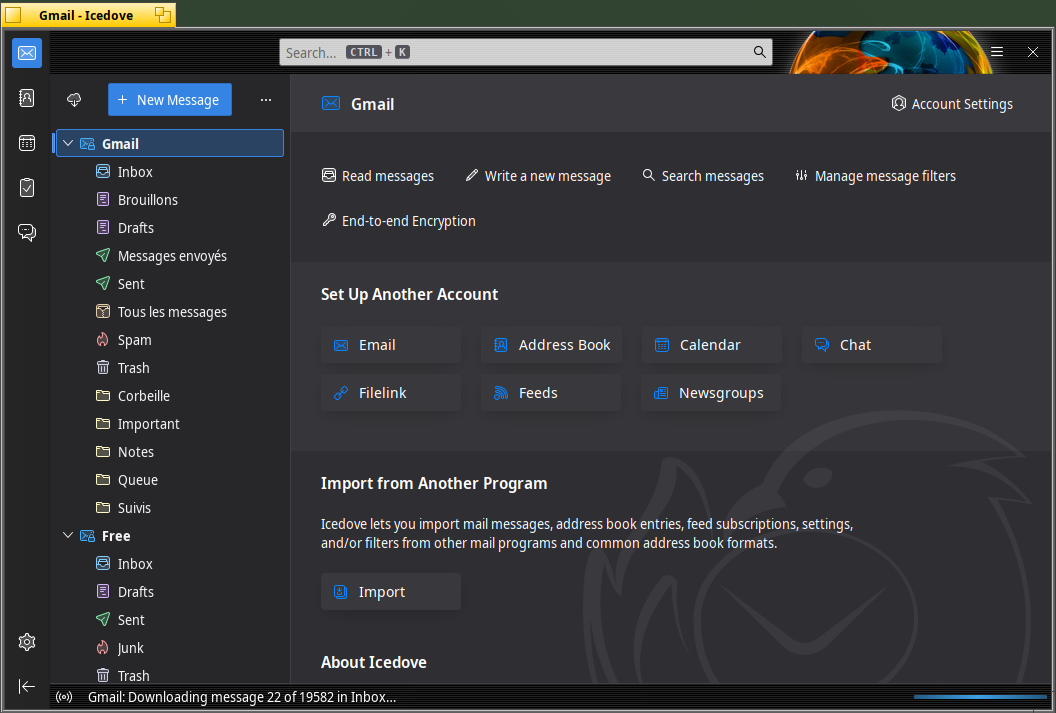Click Write a new message
Screen dimensions: 1056x713
coord(538,176)
